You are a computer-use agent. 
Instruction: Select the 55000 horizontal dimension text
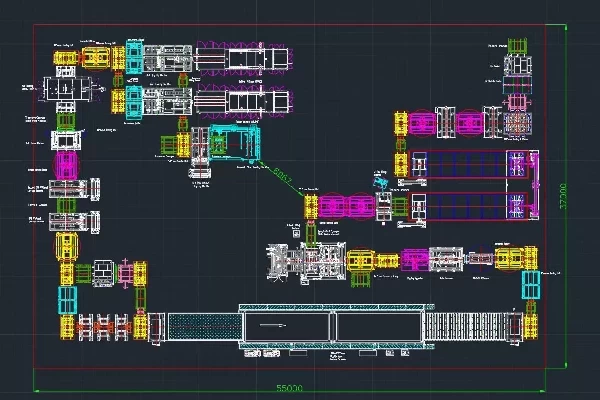tap(289, 388)
